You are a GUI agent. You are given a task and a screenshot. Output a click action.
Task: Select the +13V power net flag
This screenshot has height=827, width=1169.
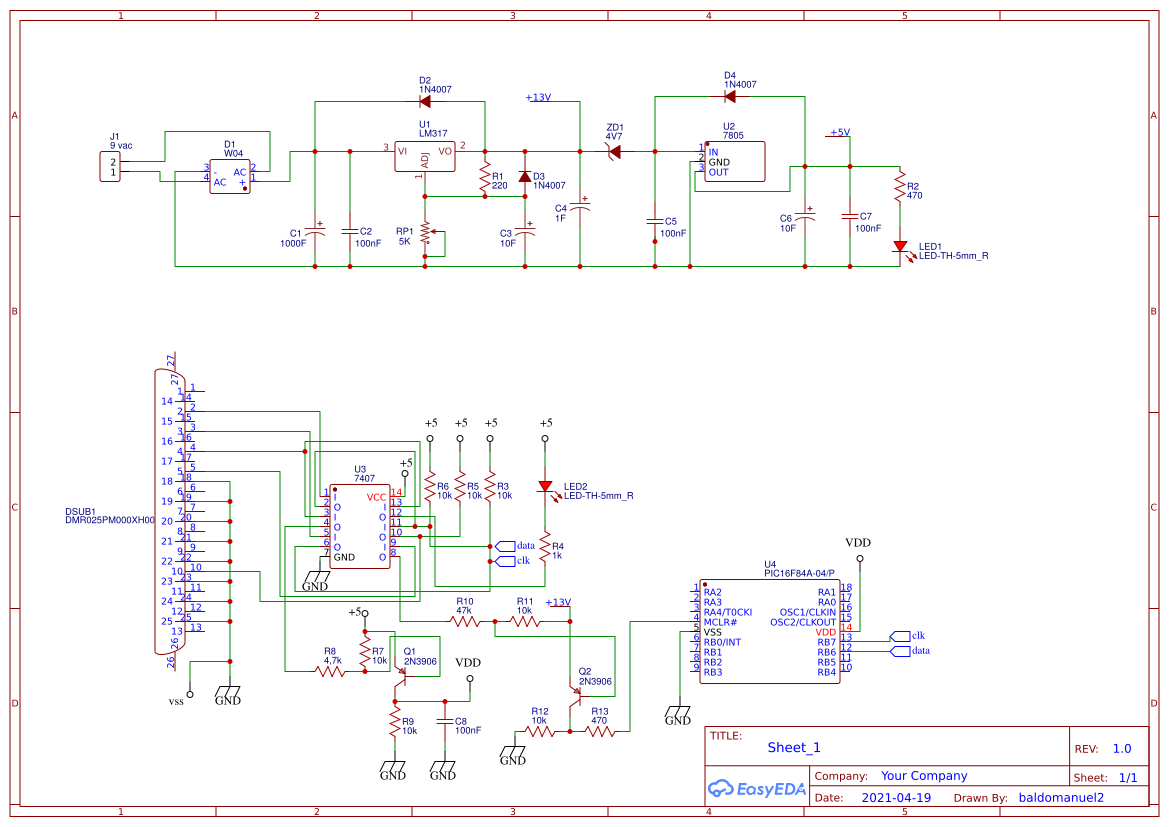point(536,99)
